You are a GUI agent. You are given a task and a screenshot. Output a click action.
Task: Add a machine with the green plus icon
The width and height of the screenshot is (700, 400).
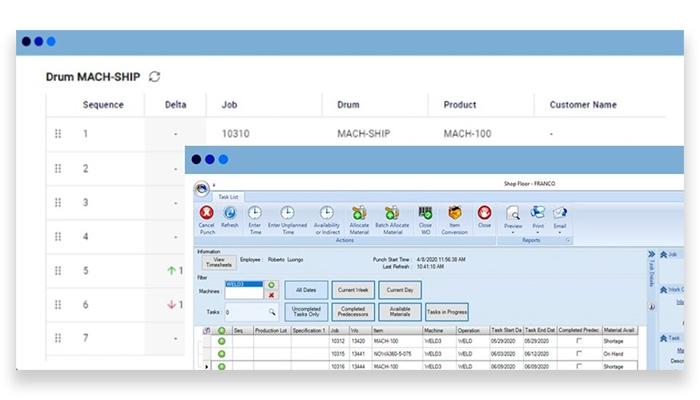coord(271,285)
